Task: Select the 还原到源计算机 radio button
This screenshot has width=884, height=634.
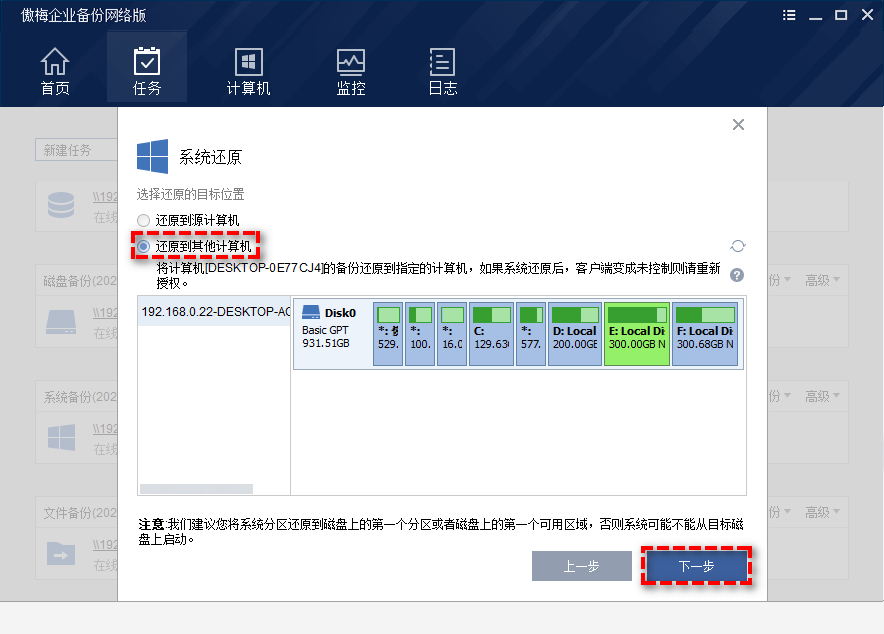Action: pos(143,220)
